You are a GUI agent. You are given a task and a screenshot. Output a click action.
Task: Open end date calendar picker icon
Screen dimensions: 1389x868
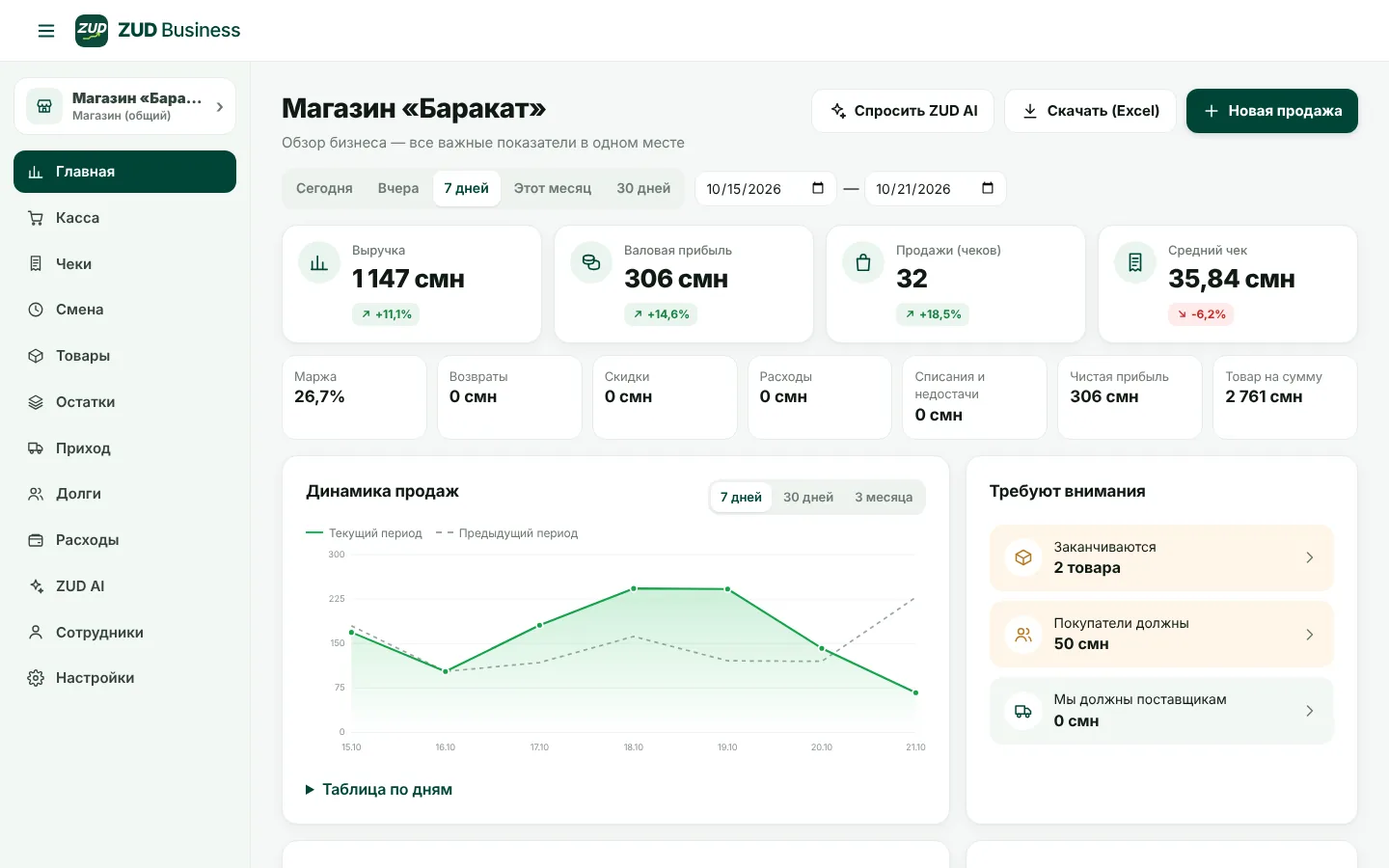[x=988, y=188]
